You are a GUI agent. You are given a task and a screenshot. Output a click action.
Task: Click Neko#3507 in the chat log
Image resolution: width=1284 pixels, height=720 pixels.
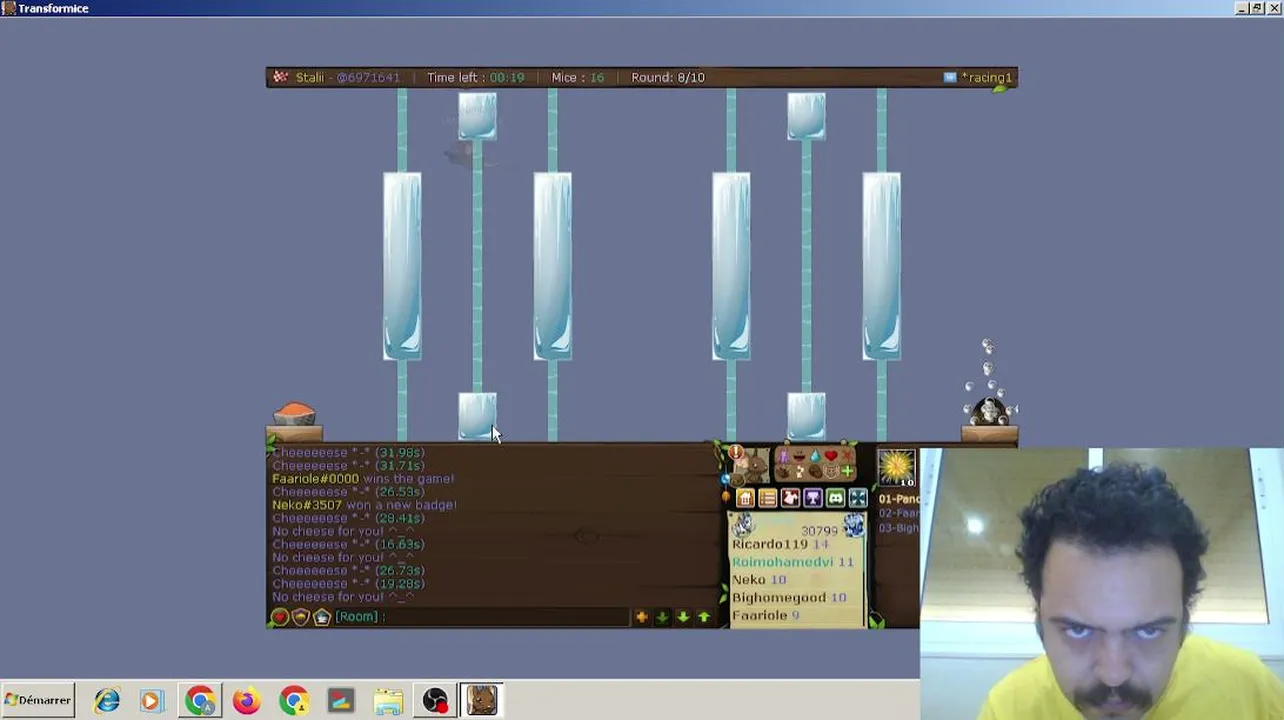point(307,505)
